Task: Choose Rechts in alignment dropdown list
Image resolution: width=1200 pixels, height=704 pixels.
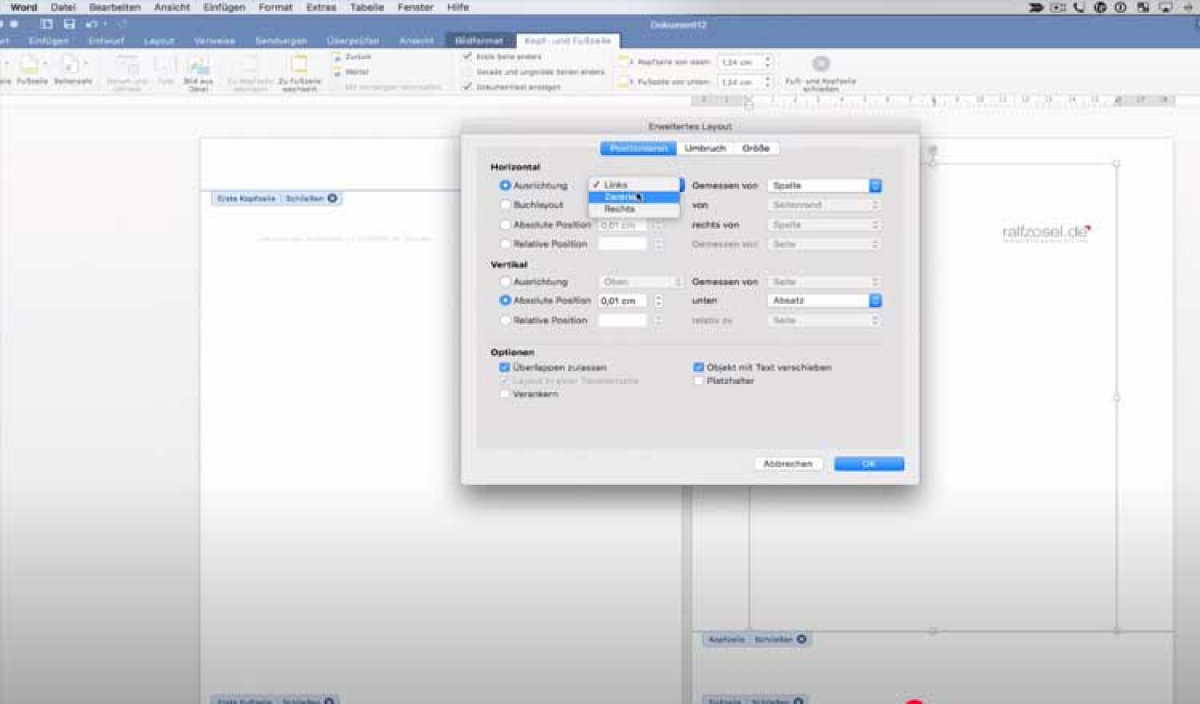Action: tap(633, 209)
